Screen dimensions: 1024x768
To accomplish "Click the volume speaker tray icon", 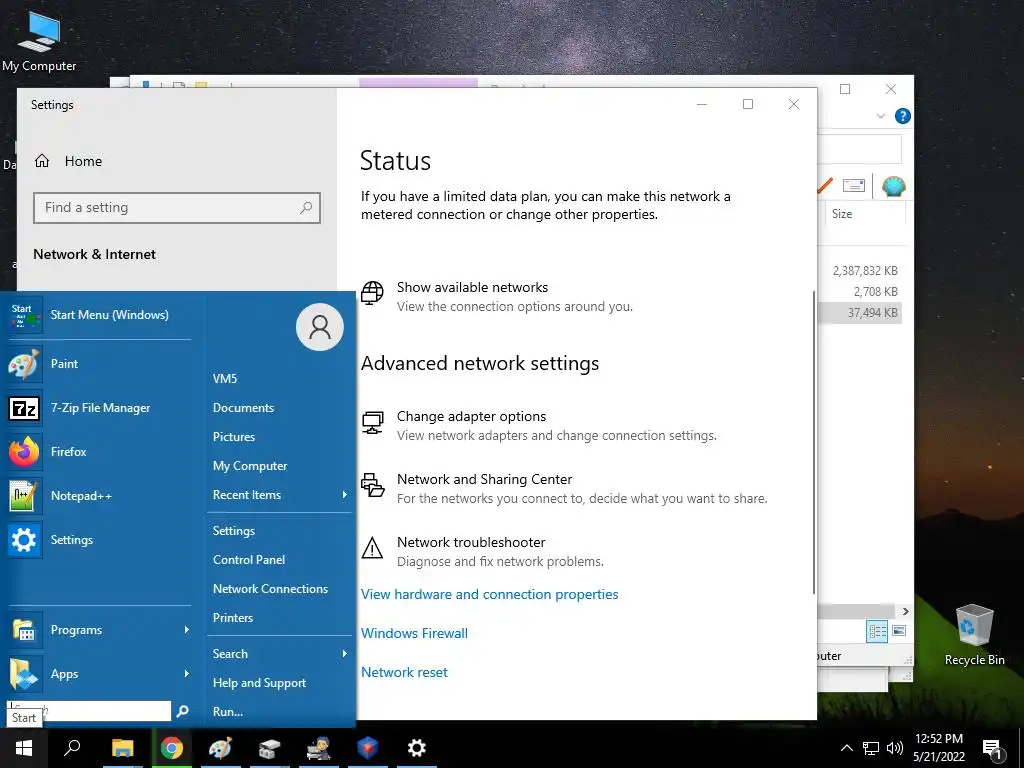I will pos(895,748).
